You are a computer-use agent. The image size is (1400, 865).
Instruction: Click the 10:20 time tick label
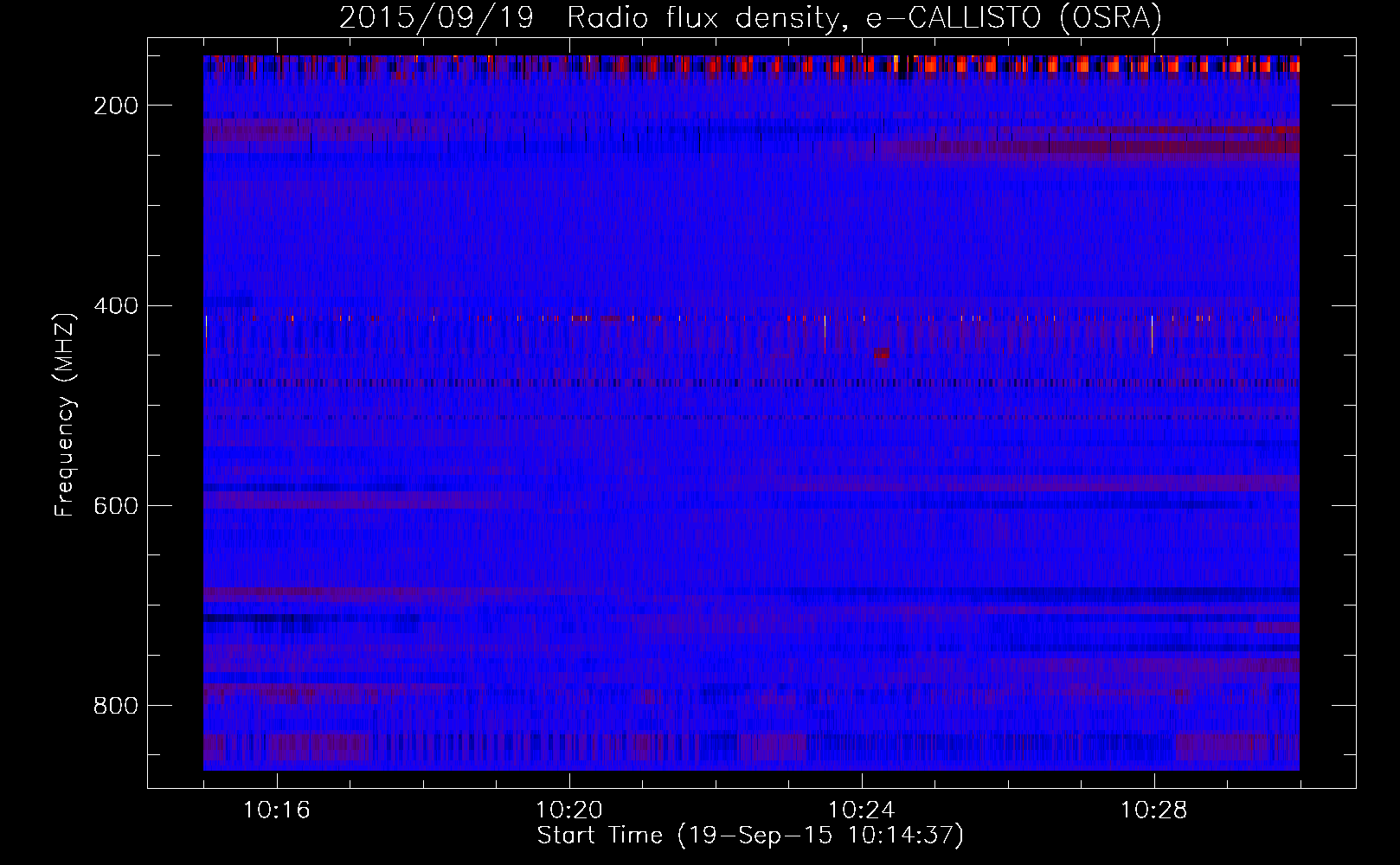coord(569,810)
